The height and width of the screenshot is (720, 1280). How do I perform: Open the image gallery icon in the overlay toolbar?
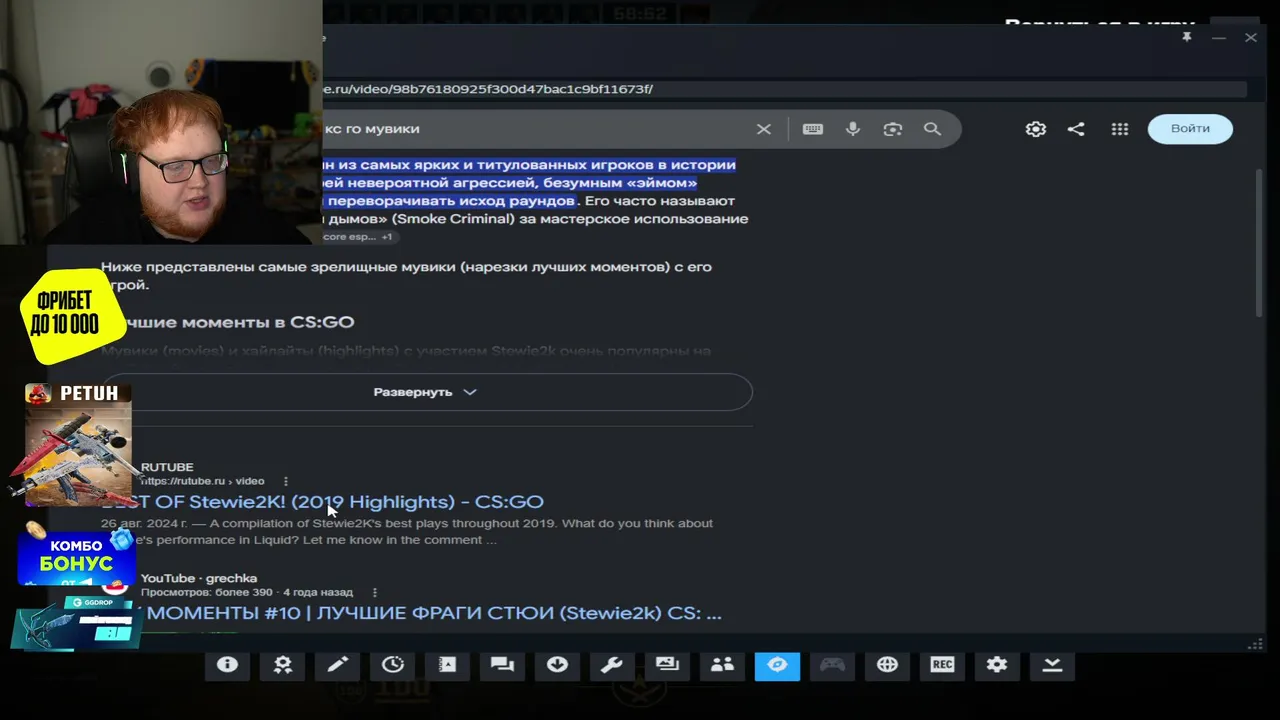coord(667,665)
